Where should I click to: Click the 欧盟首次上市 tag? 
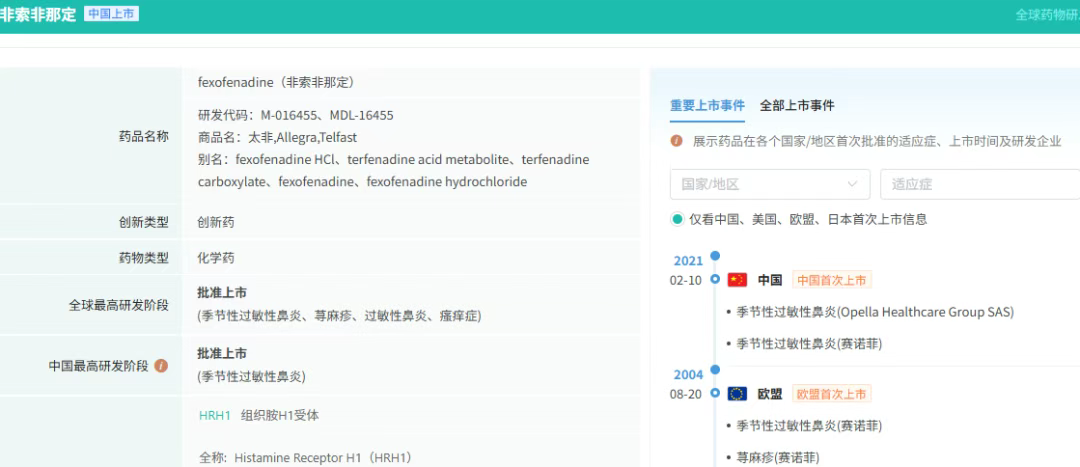pyautogui.click(x=832, y=394)
